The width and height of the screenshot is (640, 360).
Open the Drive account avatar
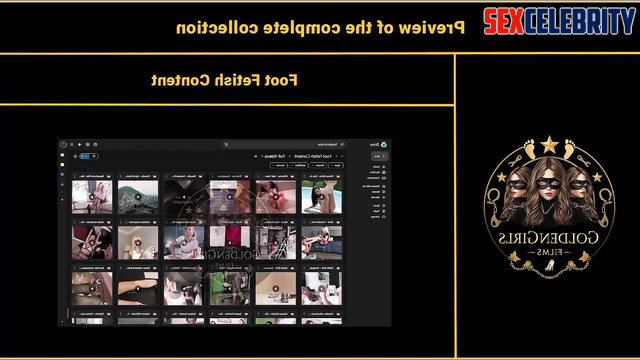point(63,144)
